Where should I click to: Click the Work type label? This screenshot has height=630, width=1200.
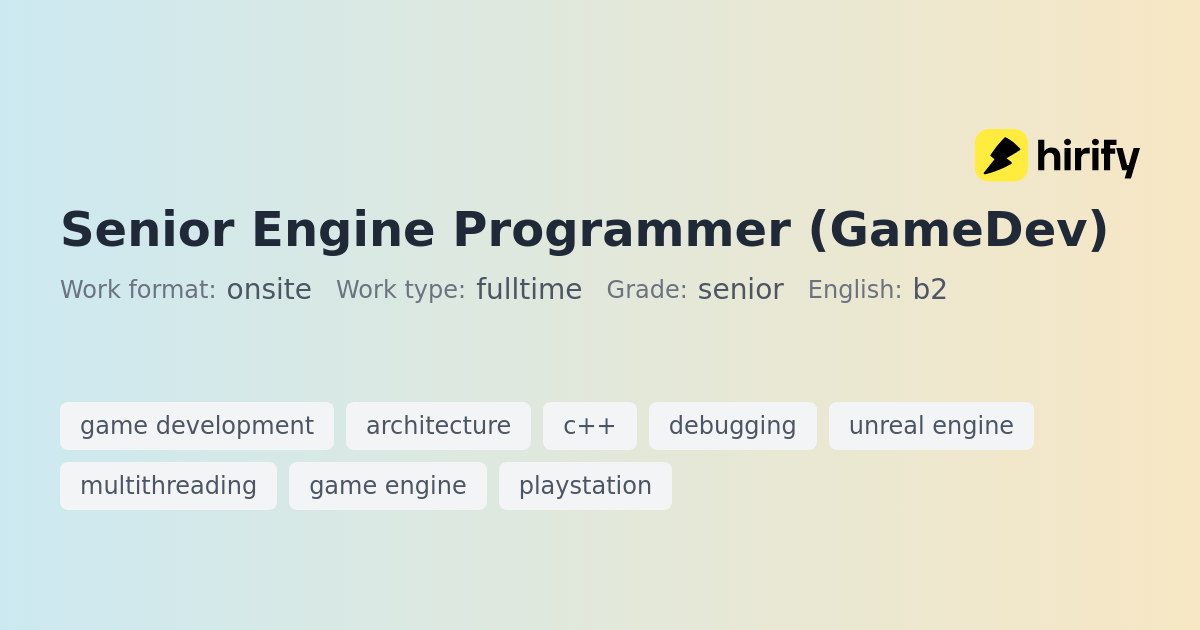(x=401, y=290)
